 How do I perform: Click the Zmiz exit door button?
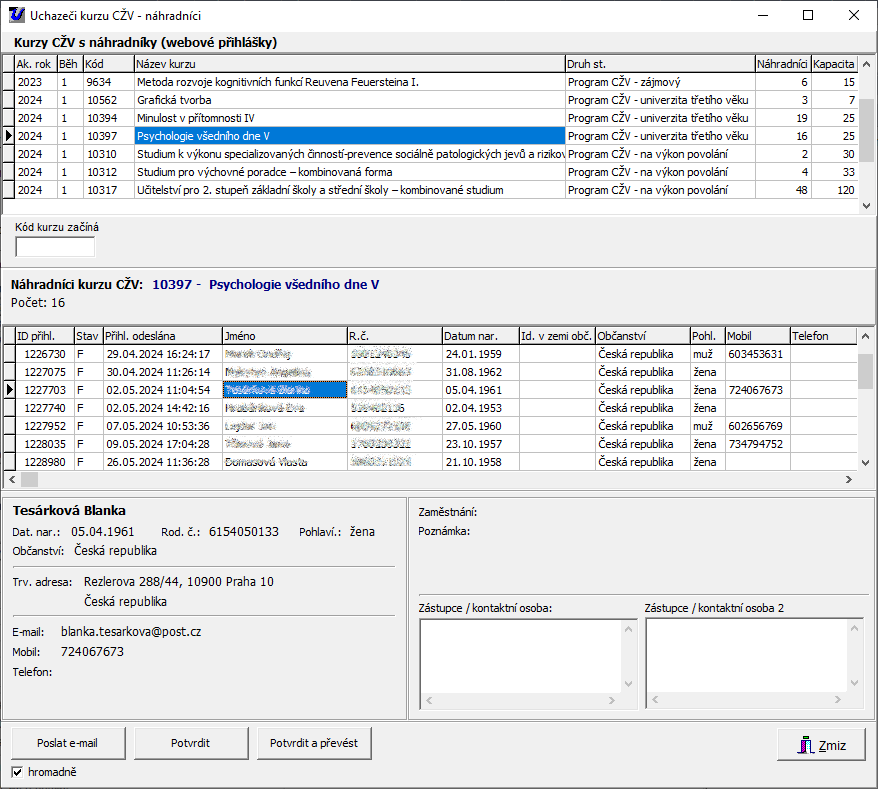821,744
